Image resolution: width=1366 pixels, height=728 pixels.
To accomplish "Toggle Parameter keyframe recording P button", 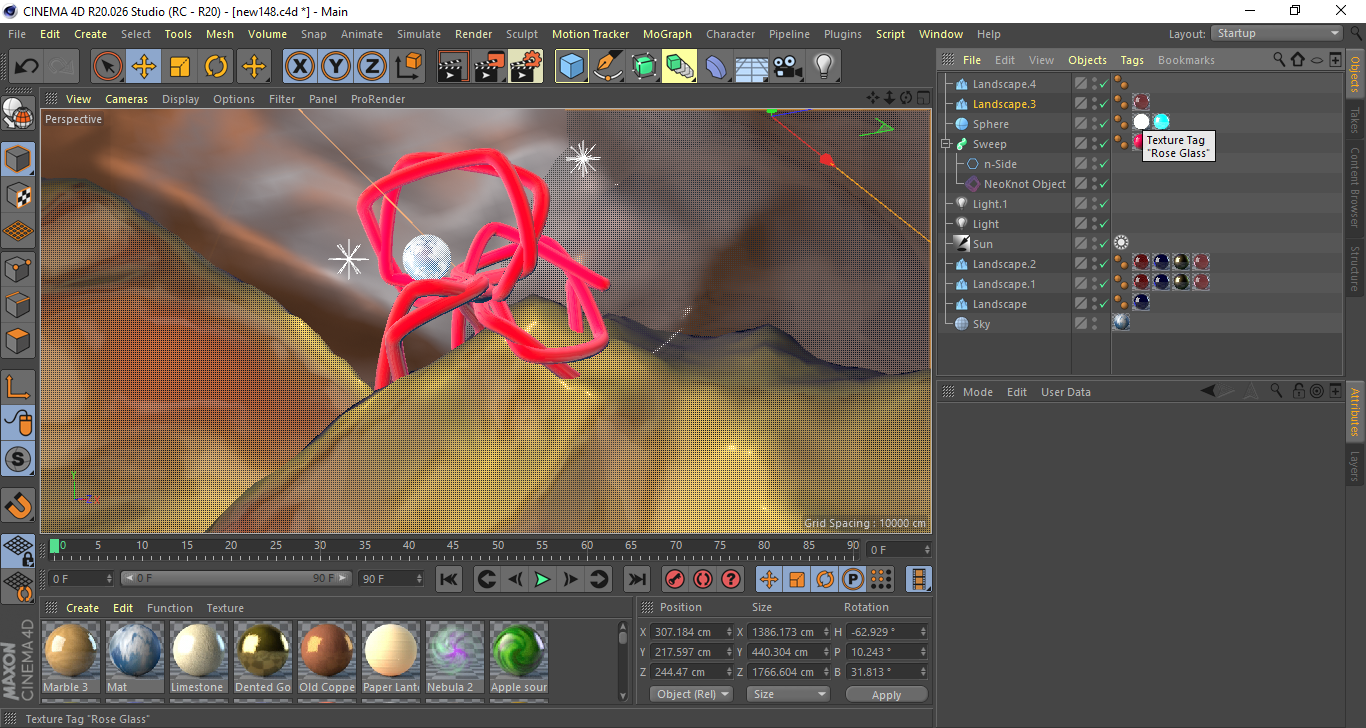I will tap(853, 579).
